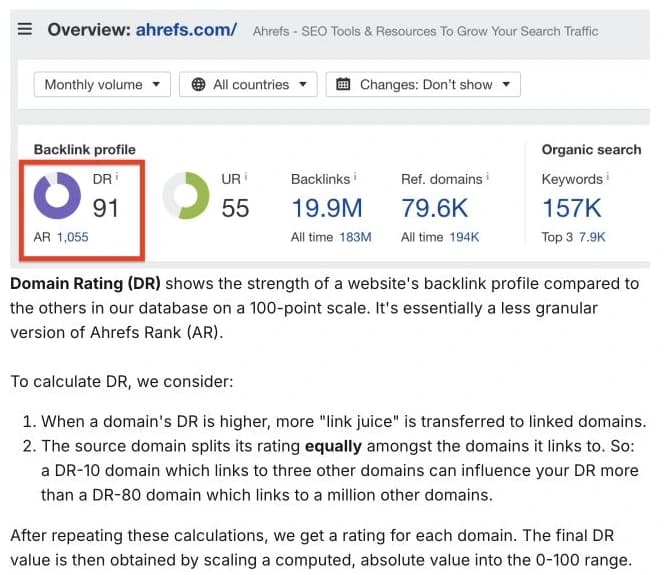
Task: Open the Keywords count 157K
Action: point(572,208)
